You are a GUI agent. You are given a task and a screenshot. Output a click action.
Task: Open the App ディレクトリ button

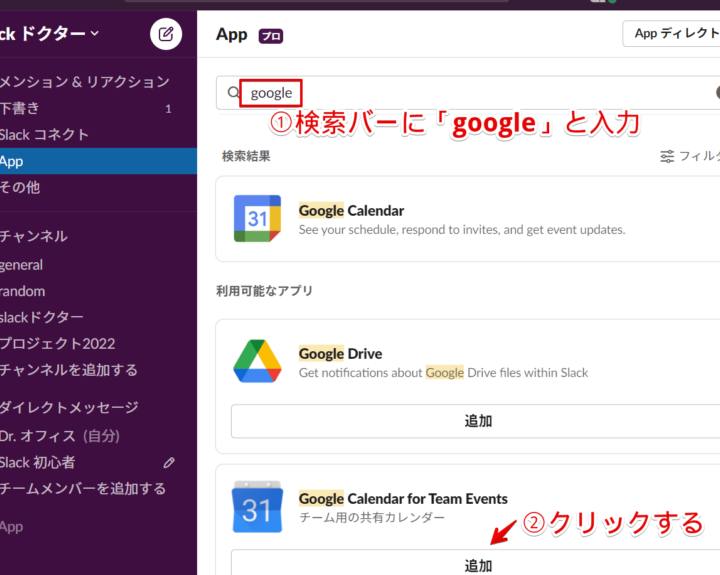pyautogui.click(x=671, y=34)
